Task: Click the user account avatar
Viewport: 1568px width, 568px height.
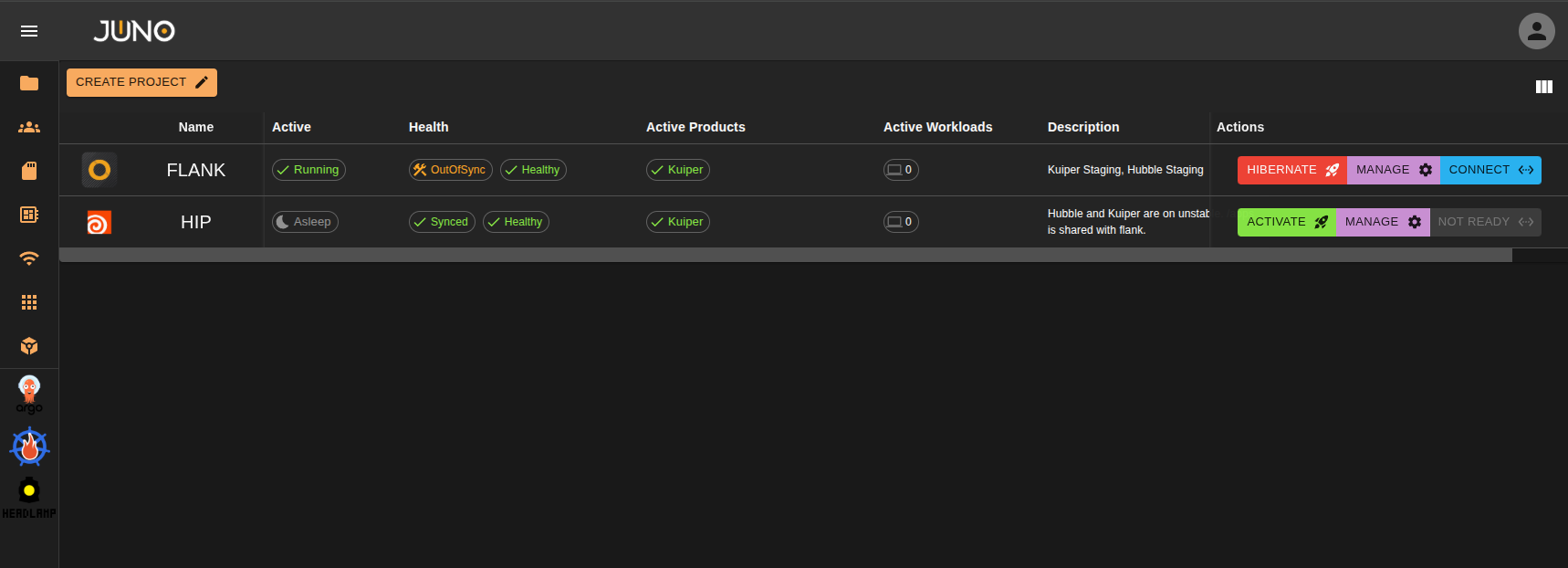Action: (x=1536, y=31)
